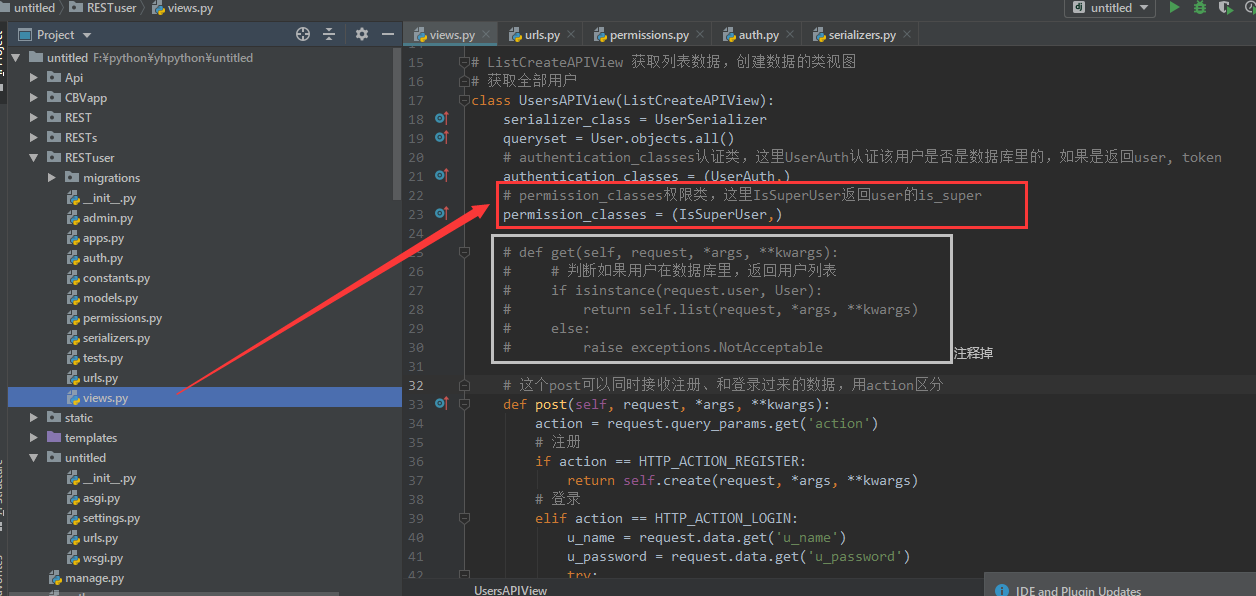Click the RESTuser breadcrumb in navigation bar
1256x596 pixels.
point(104,8)
